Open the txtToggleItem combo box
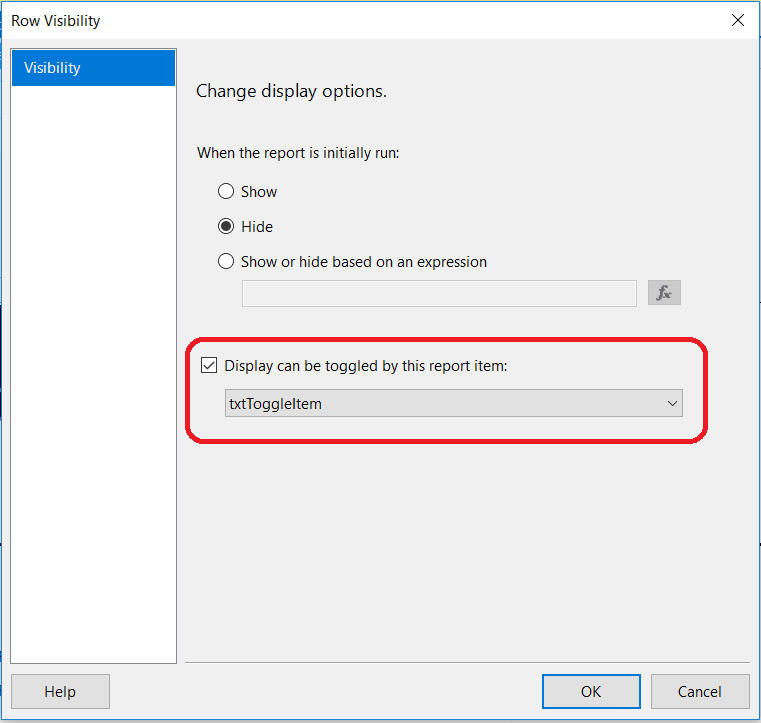The height and width of the screenshot is (723, 761). point(440,404)
